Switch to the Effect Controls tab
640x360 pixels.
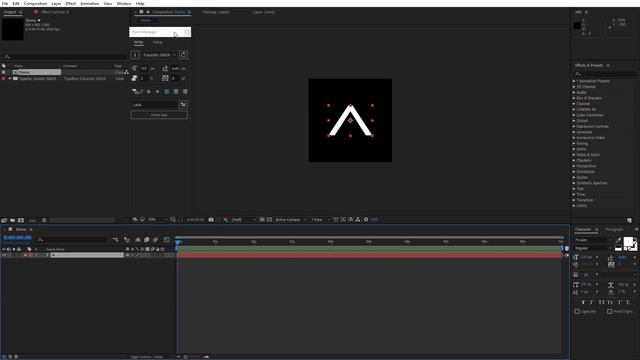55,12
